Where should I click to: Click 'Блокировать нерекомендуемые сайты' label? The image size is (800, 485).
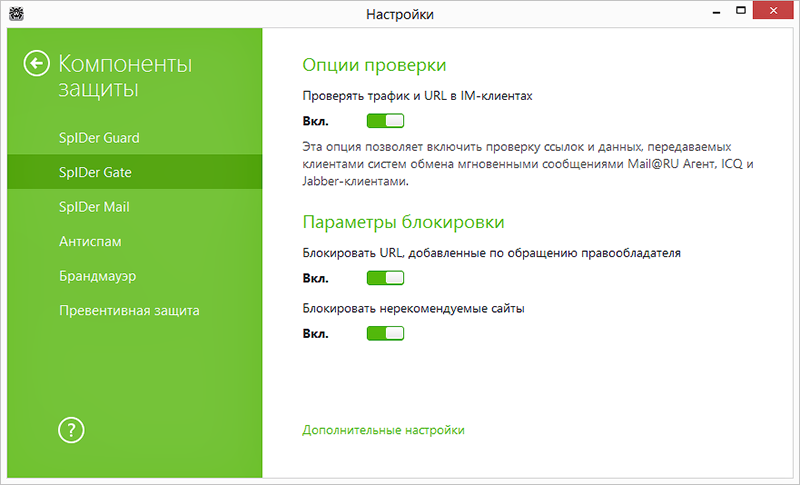413,308
